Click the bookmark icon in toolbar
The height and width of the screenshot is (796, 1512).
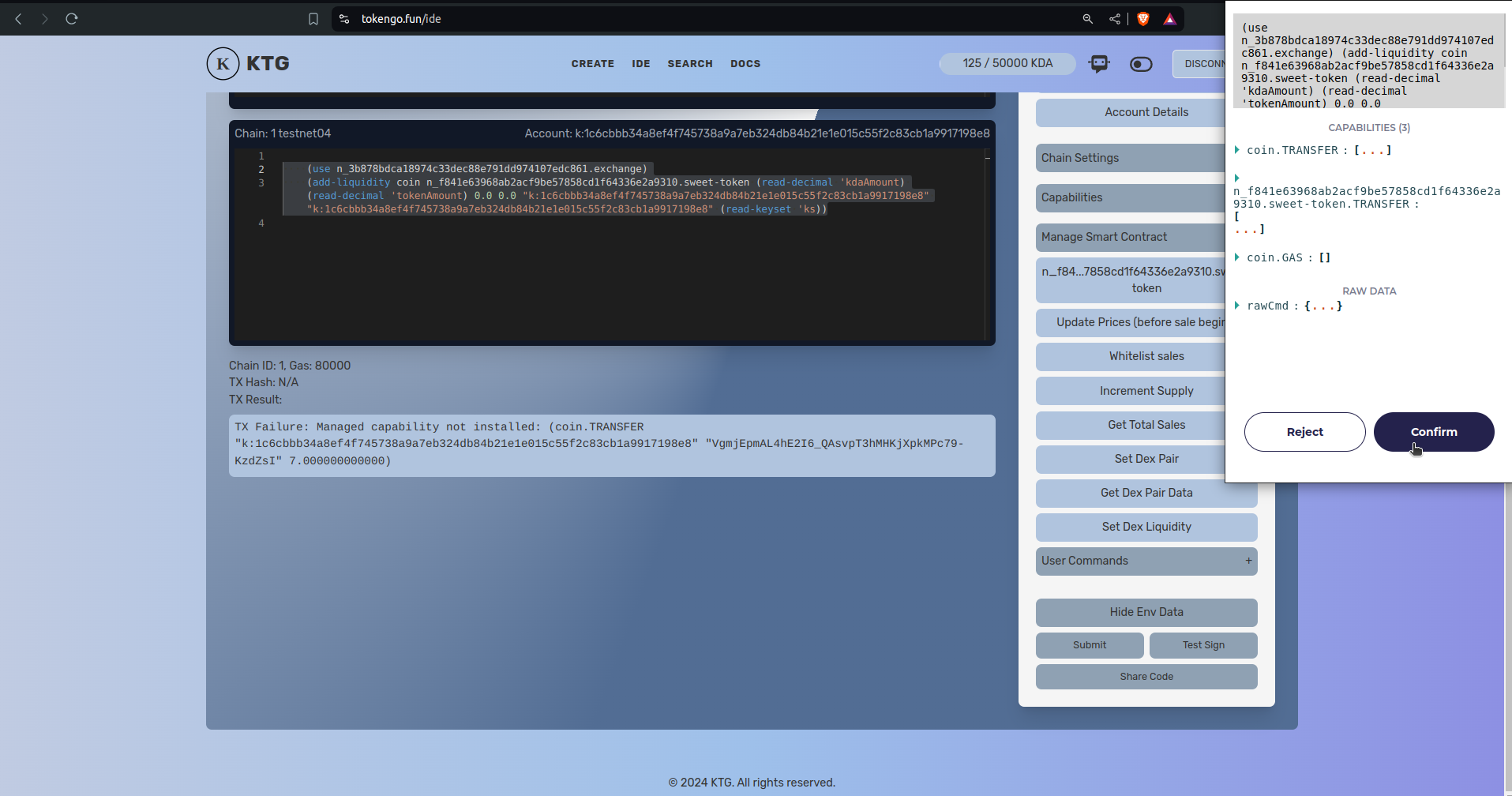[313, 19]
